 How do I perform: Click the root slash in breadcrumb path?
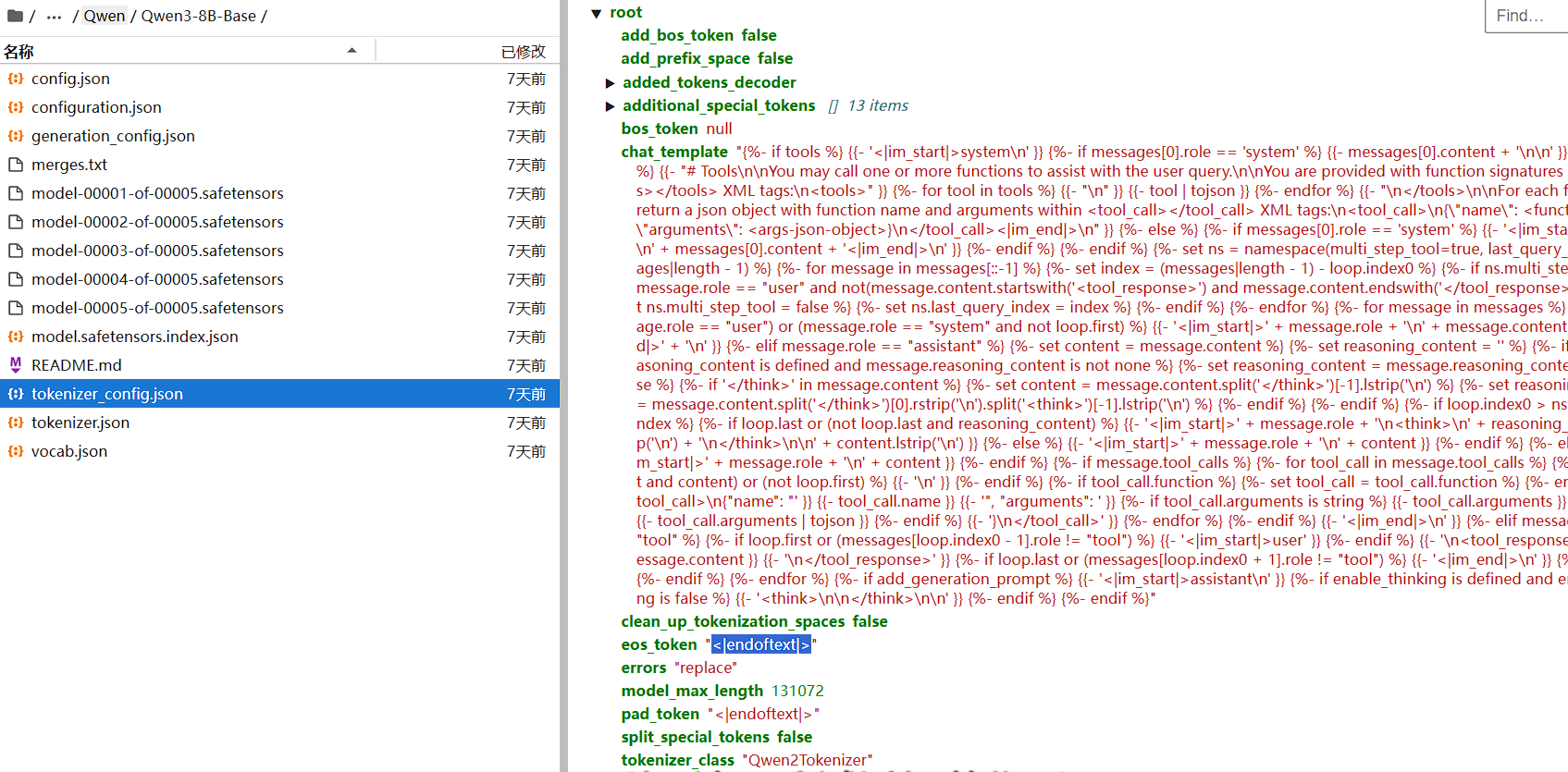tap(32, 16)
